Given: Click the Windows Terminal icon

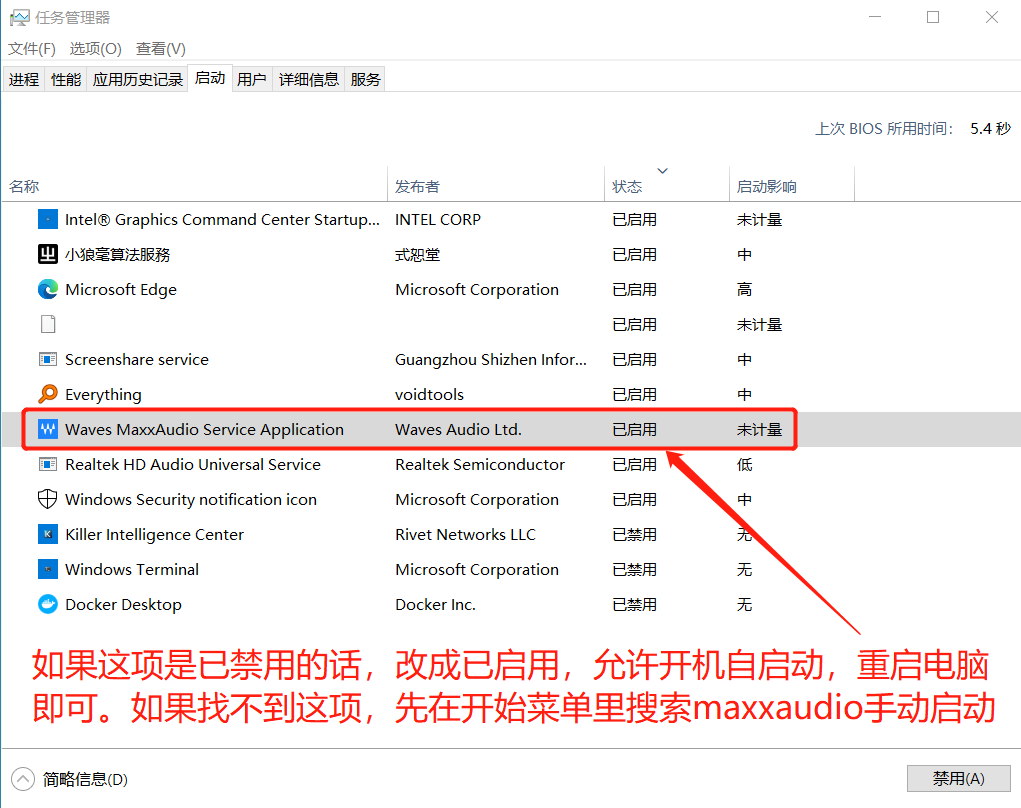Looking at the screenshot, I should [48, 569].
